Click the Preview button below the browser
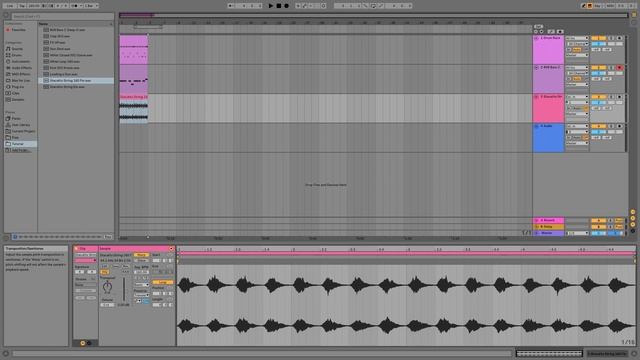The height and width of the screenshot is (360, 640). [108, 237]
